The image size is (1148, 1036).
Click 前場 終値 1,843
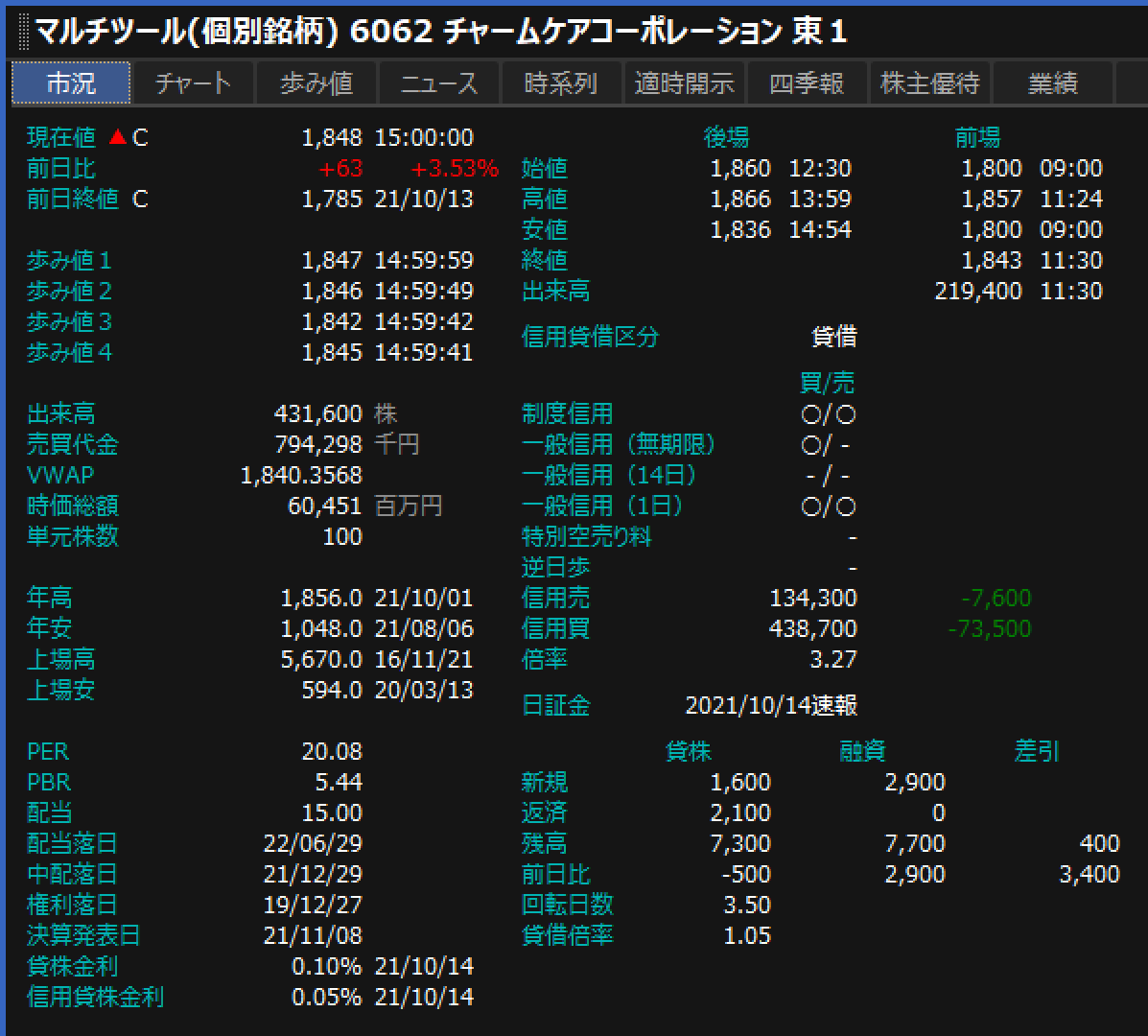point(992,261)
